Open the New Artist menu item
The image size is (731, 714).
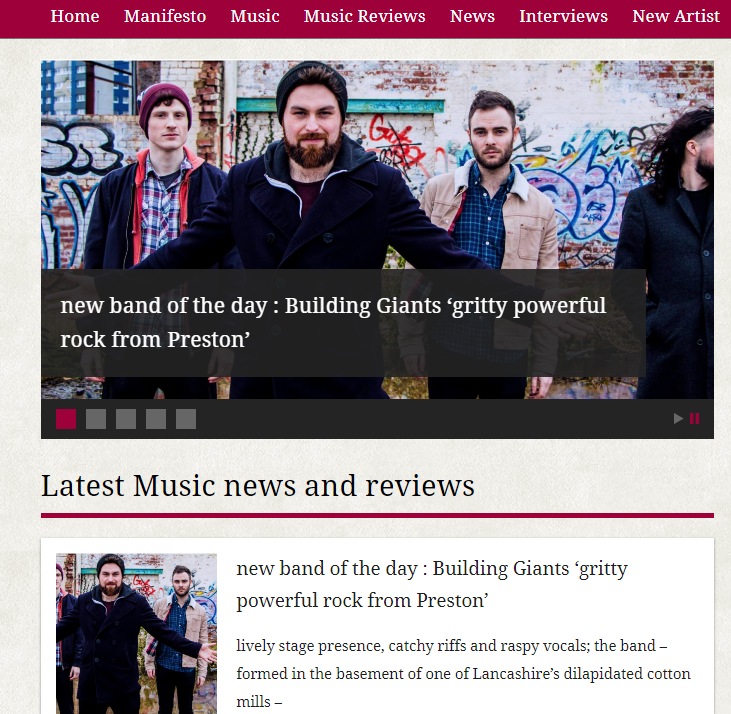coord(676,16)
